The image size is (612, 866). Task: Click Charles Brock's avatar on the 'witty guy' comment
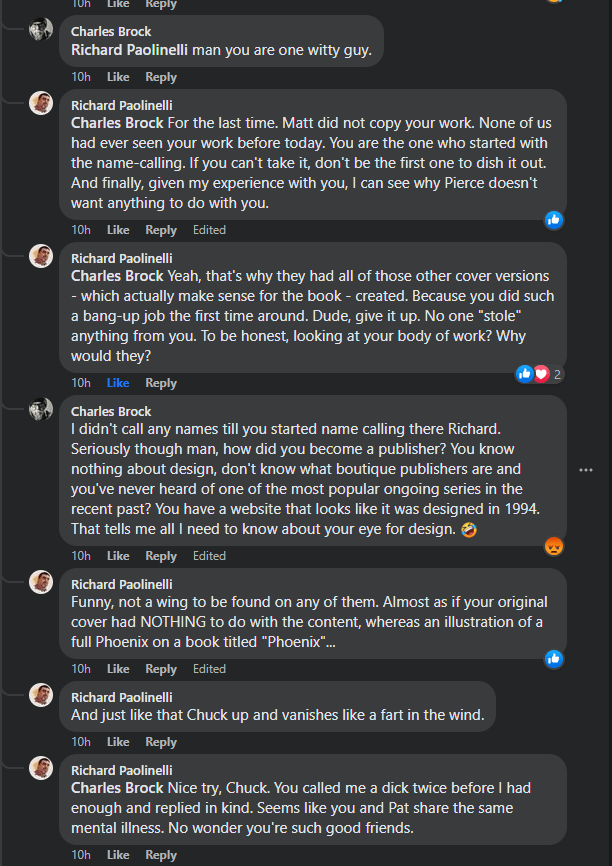[x=41, y=30]
